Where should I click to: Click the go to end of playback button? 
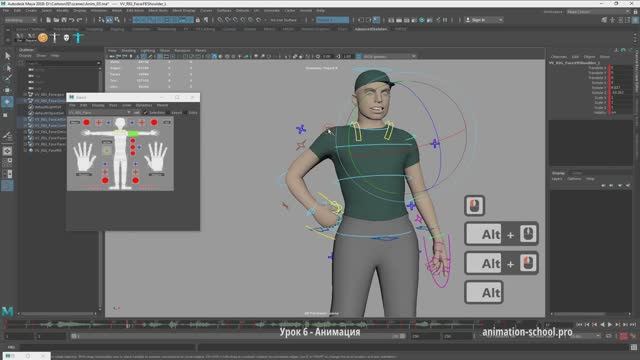click(x=633, y=324)
